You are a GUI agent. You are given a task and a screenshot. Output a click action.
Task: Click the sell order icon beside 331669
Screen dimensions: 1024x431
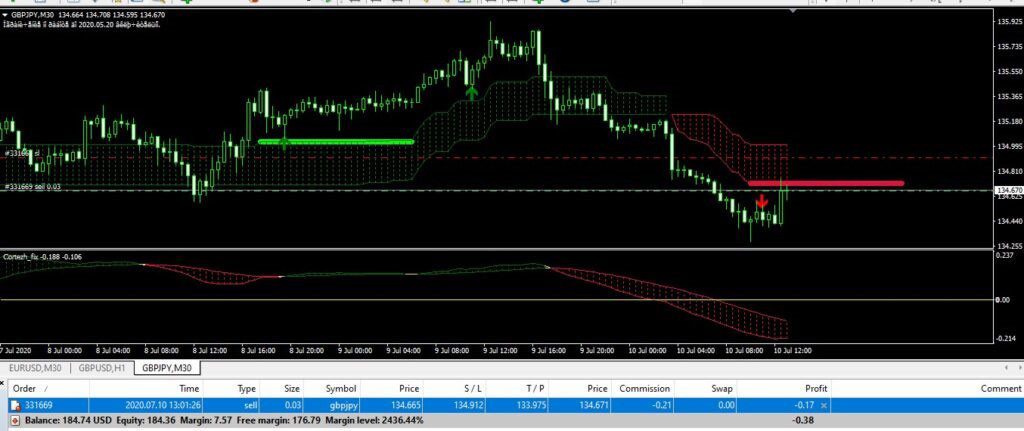pyautogui.click(x=16, y=406)
